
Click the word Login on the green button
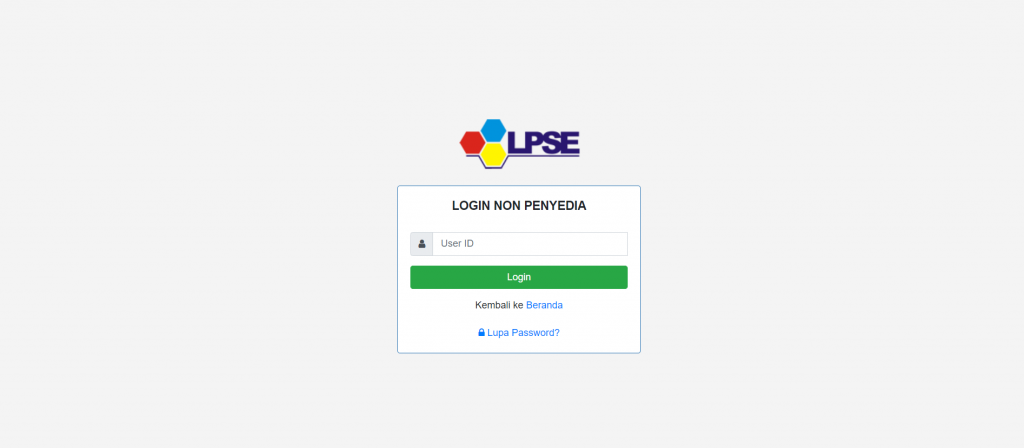coord(519,277)
